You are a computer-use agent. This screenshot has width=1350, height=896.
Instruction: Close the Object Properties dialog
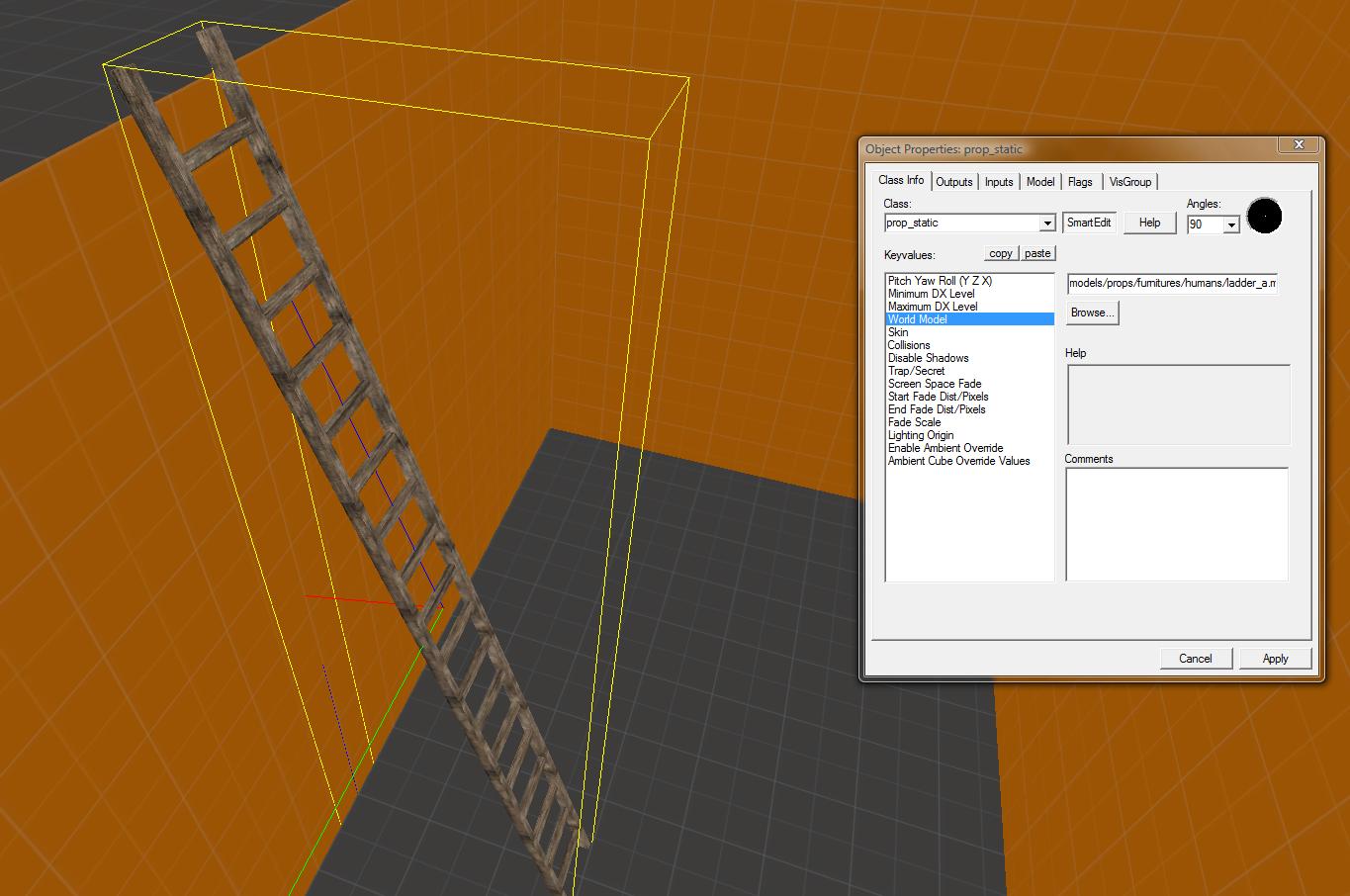[1299, 145]
